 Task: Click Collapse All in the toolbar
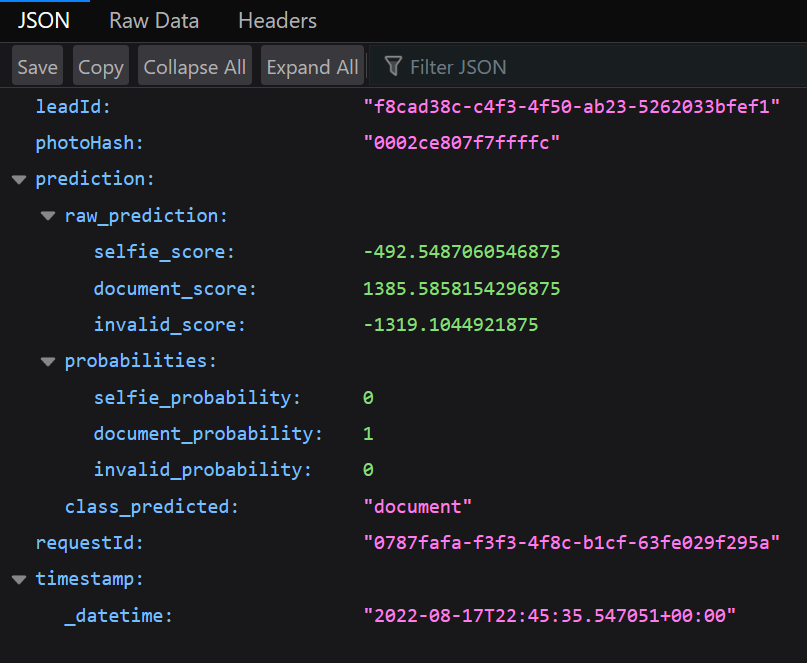(x=195, y=67)
